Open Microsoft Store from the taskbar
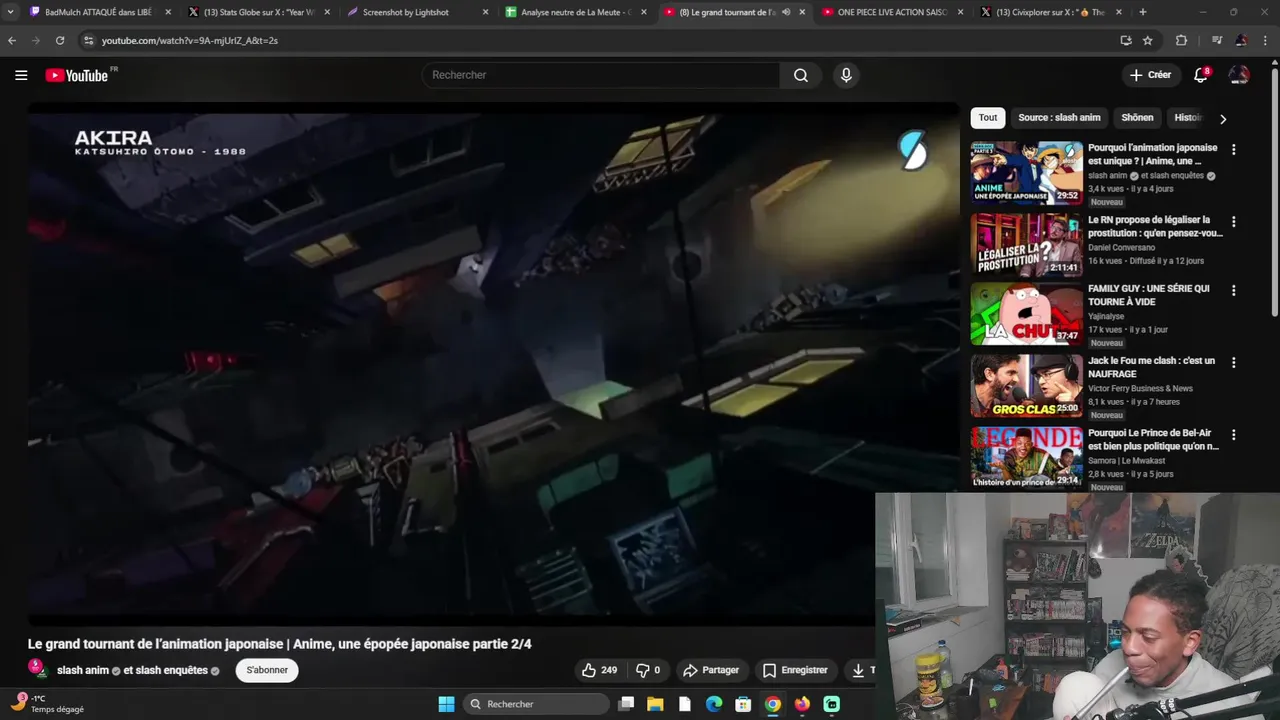 click(x=743, y=704)
